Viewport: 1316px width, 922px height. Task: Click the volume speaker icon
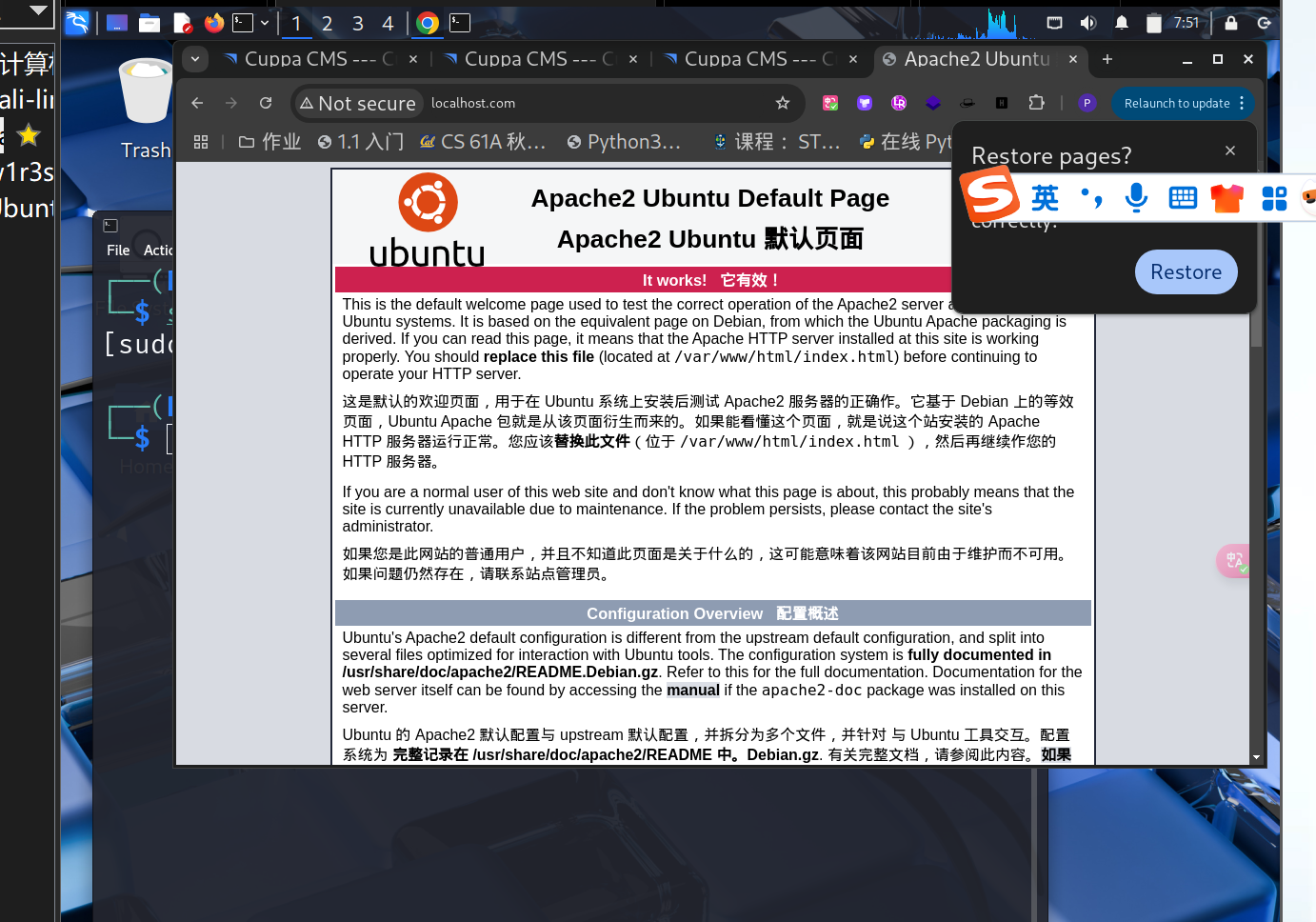tap(1087, 23)
